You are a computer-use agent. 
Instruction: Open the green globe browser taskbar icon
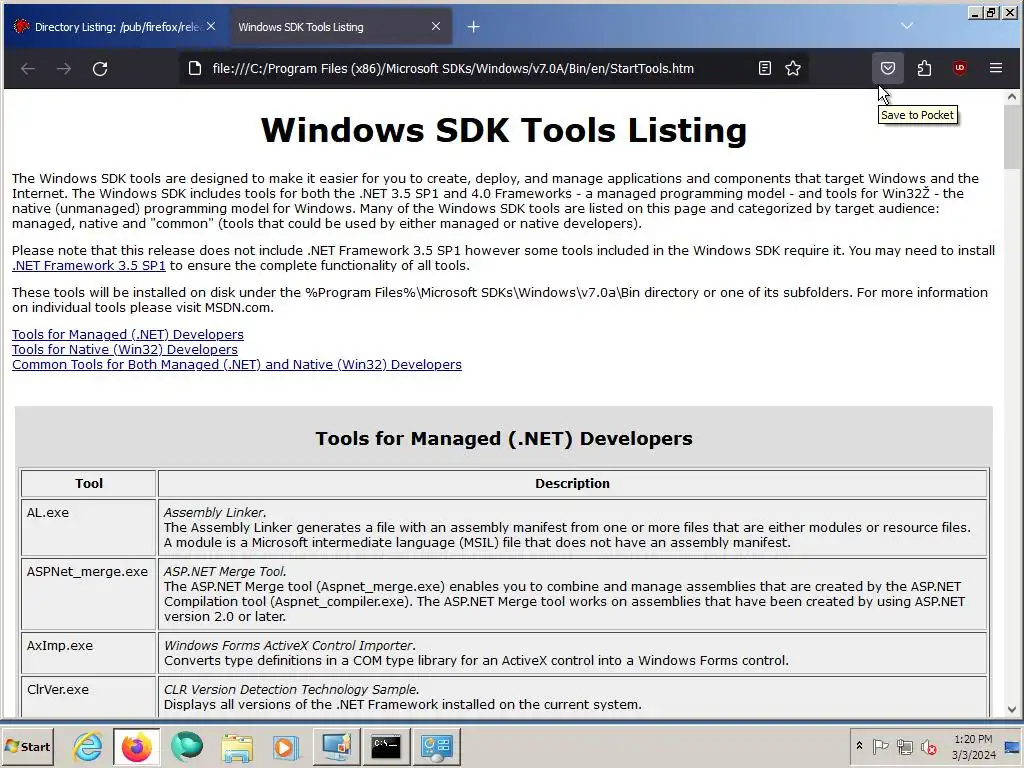point(187,746)
